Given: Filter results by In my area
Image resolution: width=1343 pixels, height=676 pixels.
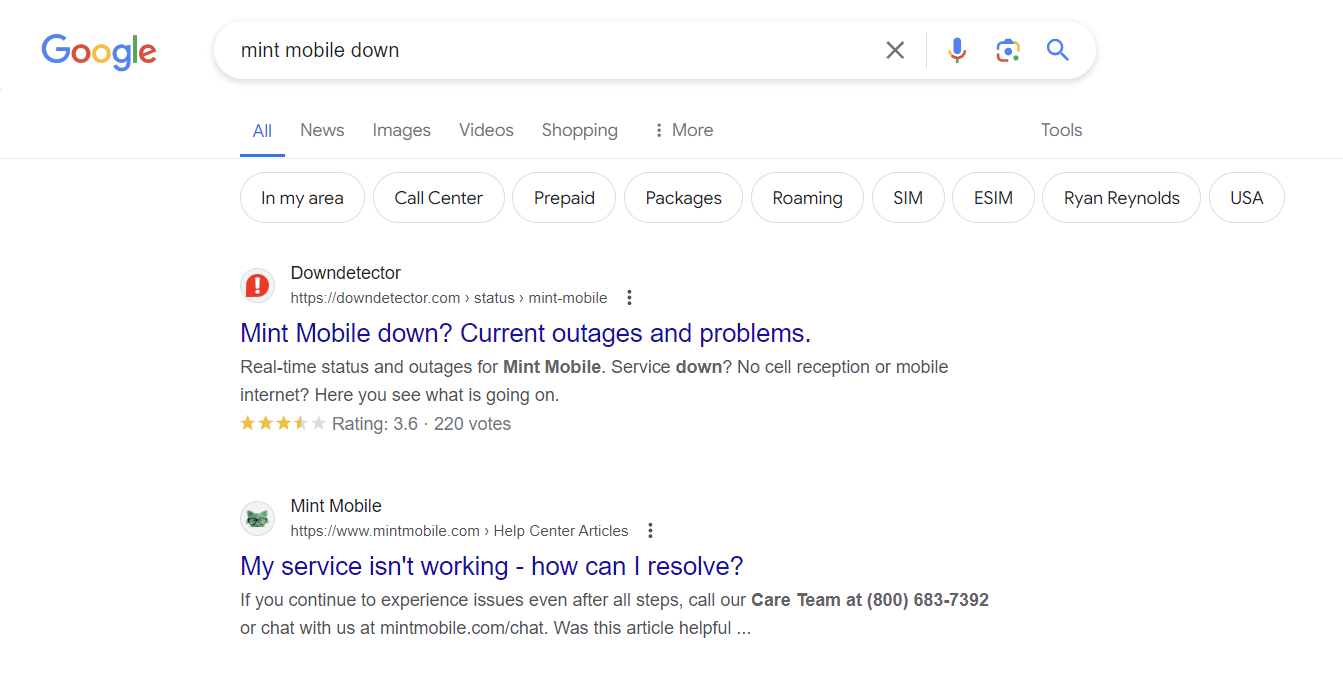Looking at the screenshot, I should coord(302,197).
